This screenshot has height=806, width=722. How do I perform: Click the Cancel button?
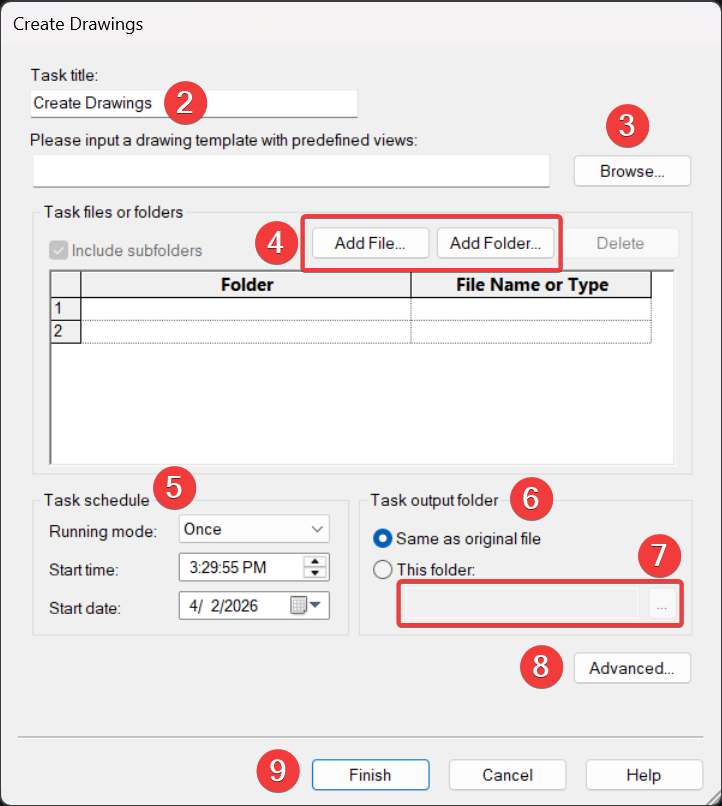[507, 775]
